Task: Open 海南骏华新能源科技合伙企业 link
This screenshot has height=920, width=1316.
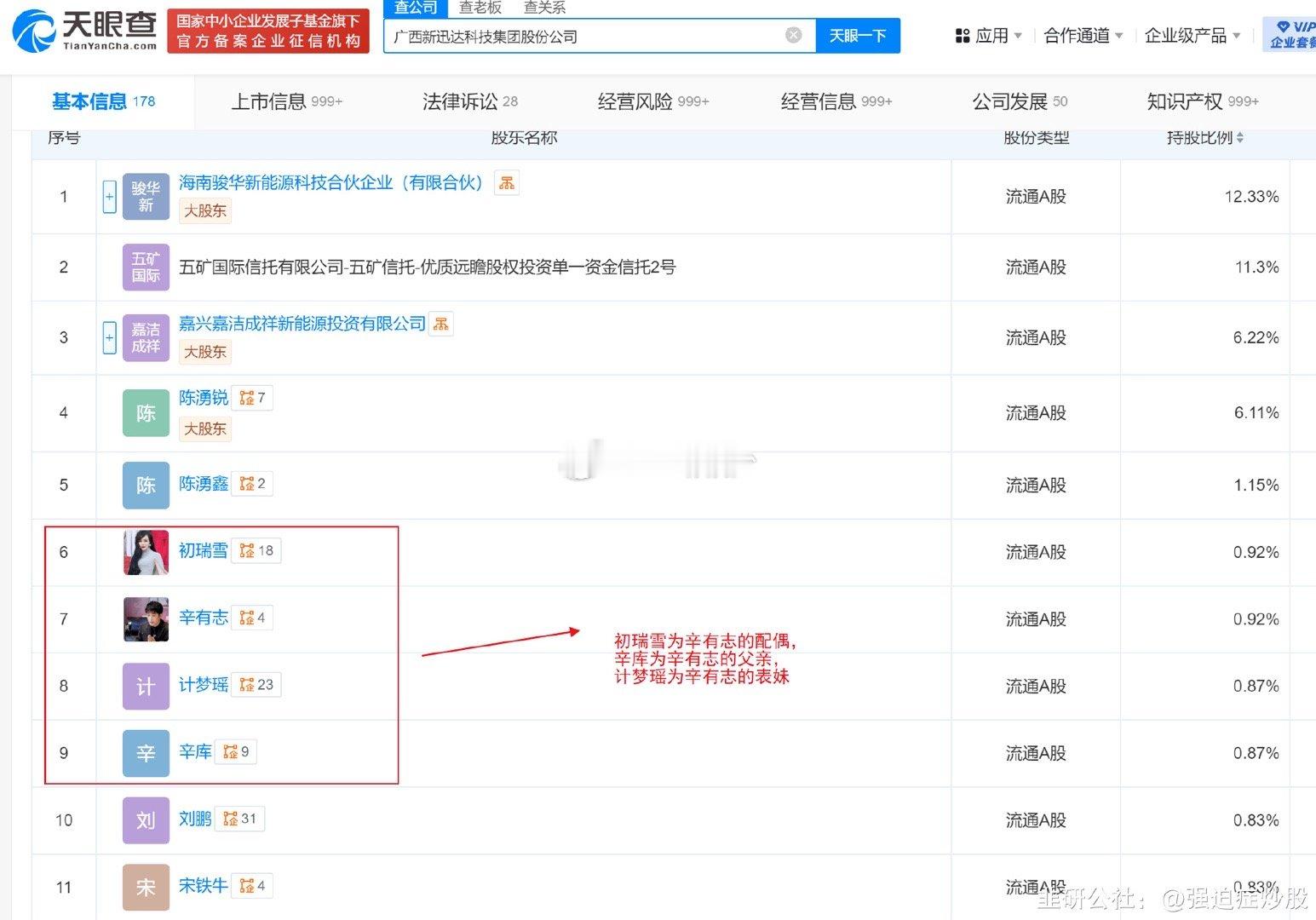Action: point(333,182)
